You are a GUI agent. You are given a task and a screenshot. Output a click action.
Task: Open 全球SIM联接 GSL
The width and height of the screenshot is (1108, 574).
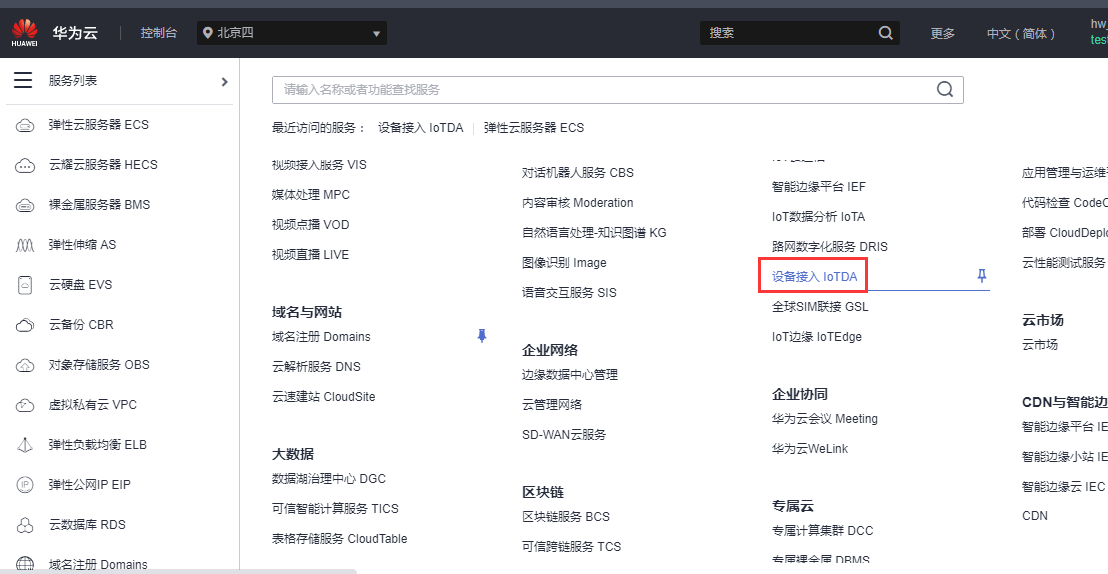[820, 307]
